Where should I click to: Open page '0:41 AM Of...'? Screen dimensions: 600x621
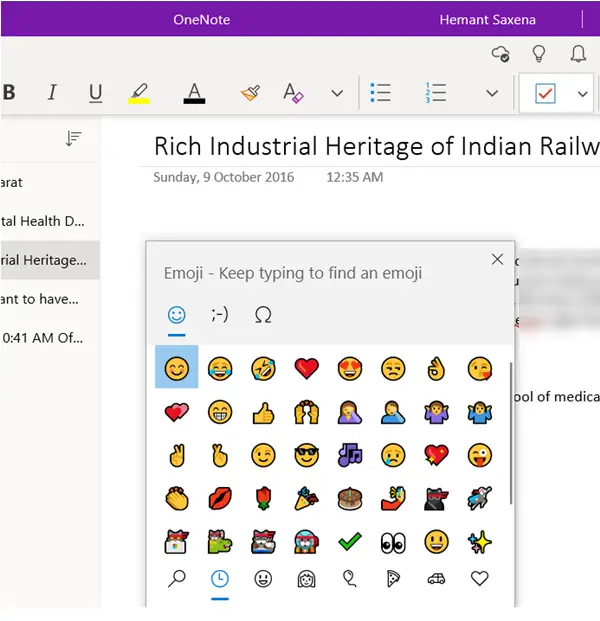tap(50, 337)
